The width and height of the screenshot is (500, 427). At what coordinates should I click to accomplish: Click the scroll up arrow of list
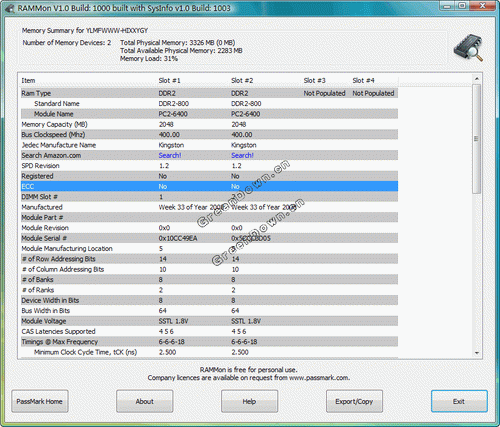coord(477,79)
